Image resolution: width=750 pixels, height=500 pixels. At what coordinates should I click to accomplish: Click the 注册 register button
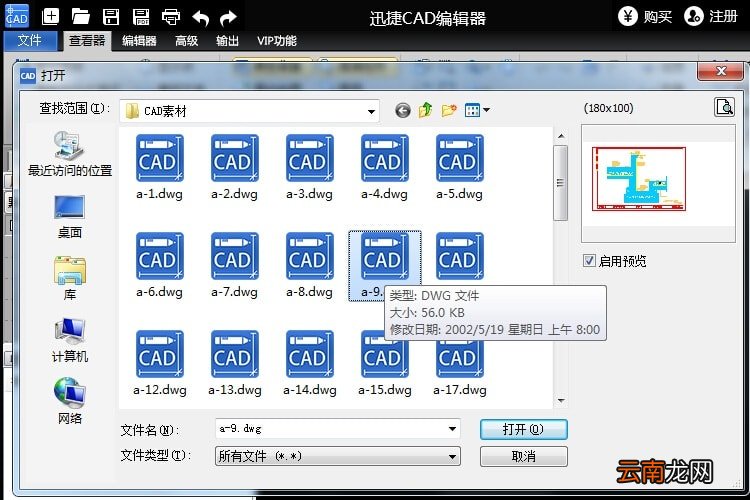click(x=711, y=16)
